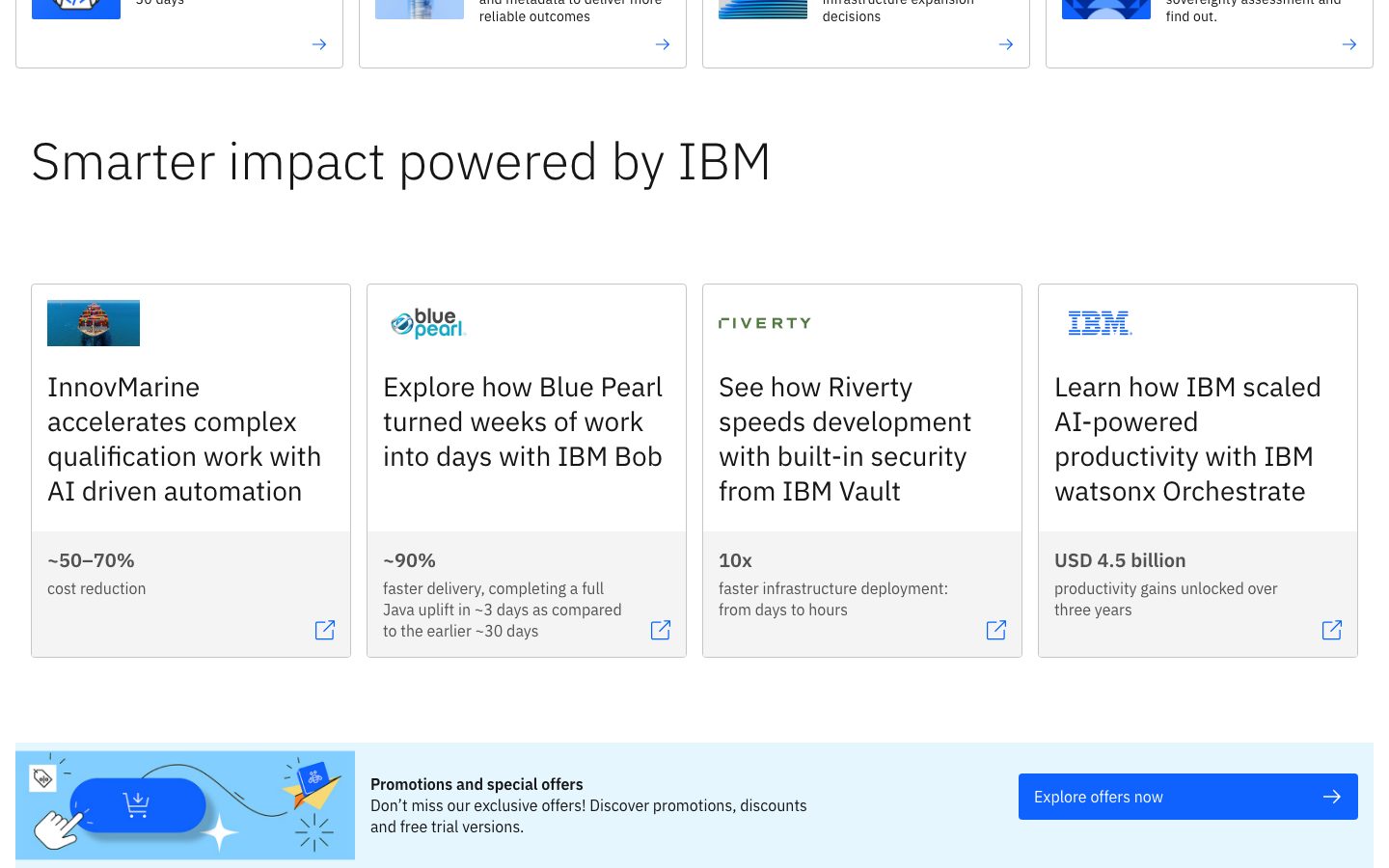Image resolution: width=1389 pixels, height=868 pixels.
Task: Open the IBM watsonx Orchestrate story heading
Action: [1187, 439]
